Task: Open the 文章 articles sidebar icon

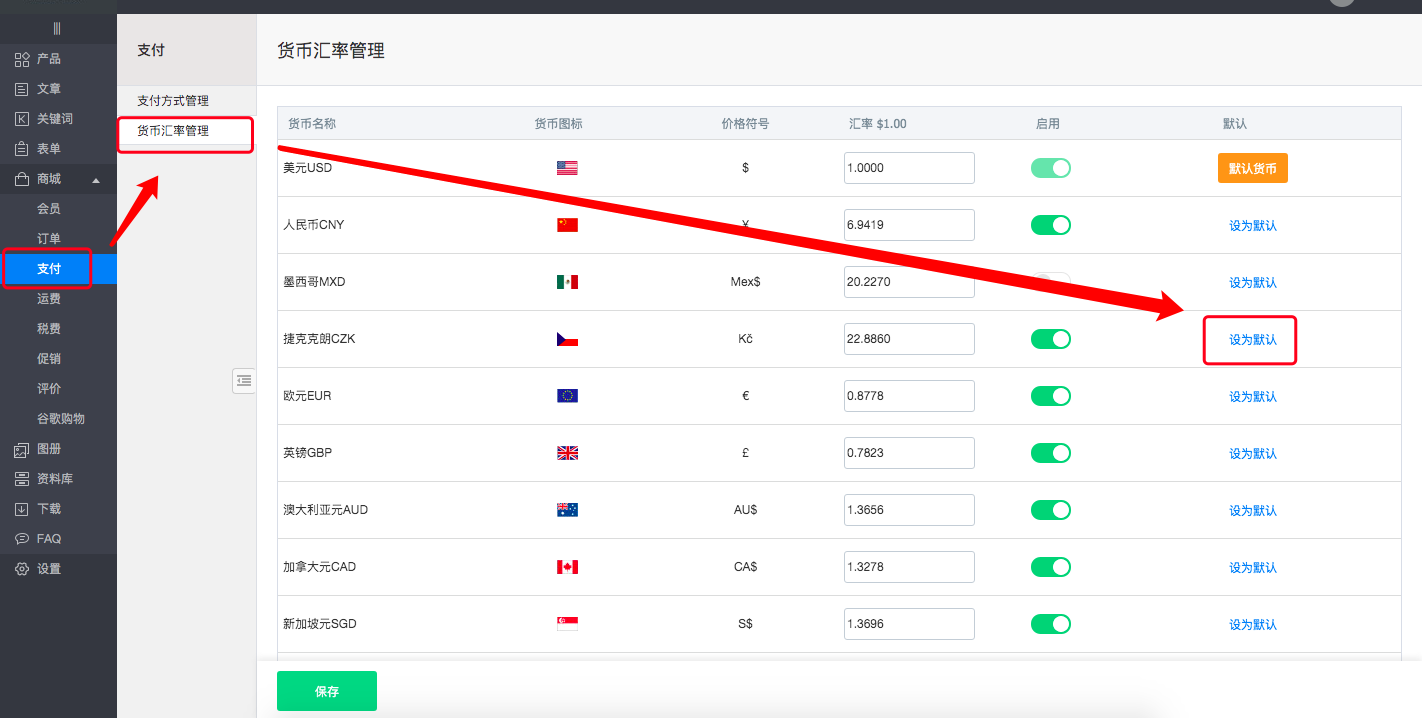Action: [x=22, y=89]
